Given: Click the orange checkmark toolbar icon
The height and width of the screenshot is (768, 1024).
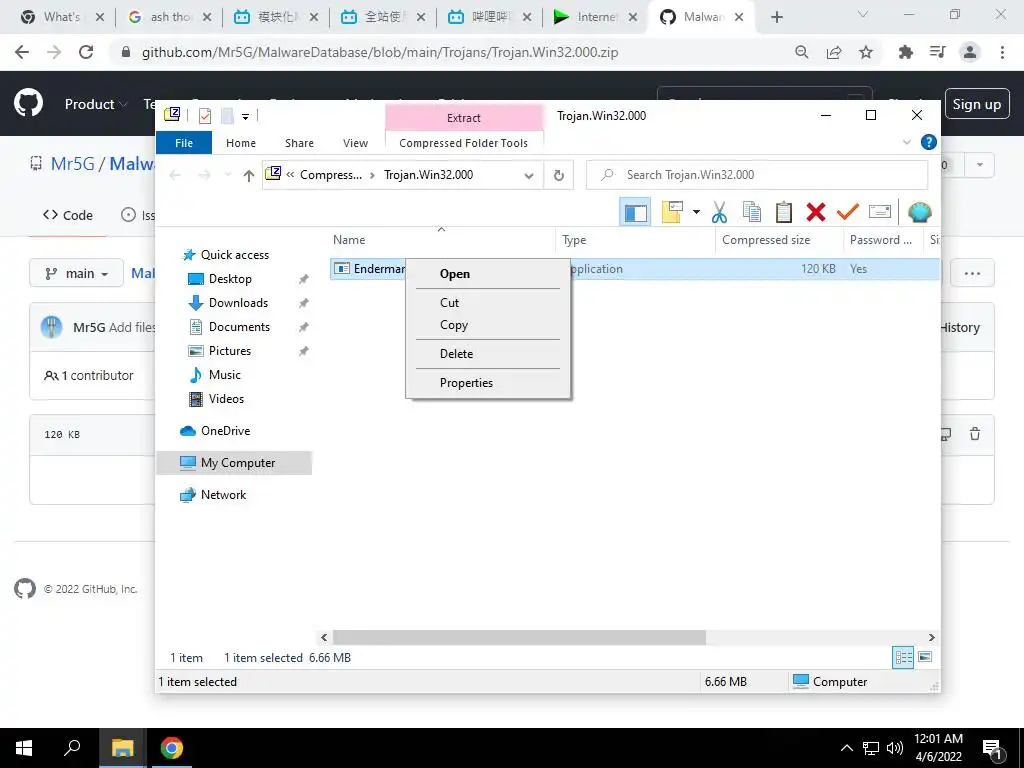Looking at the screenshot, I should 848,212.
